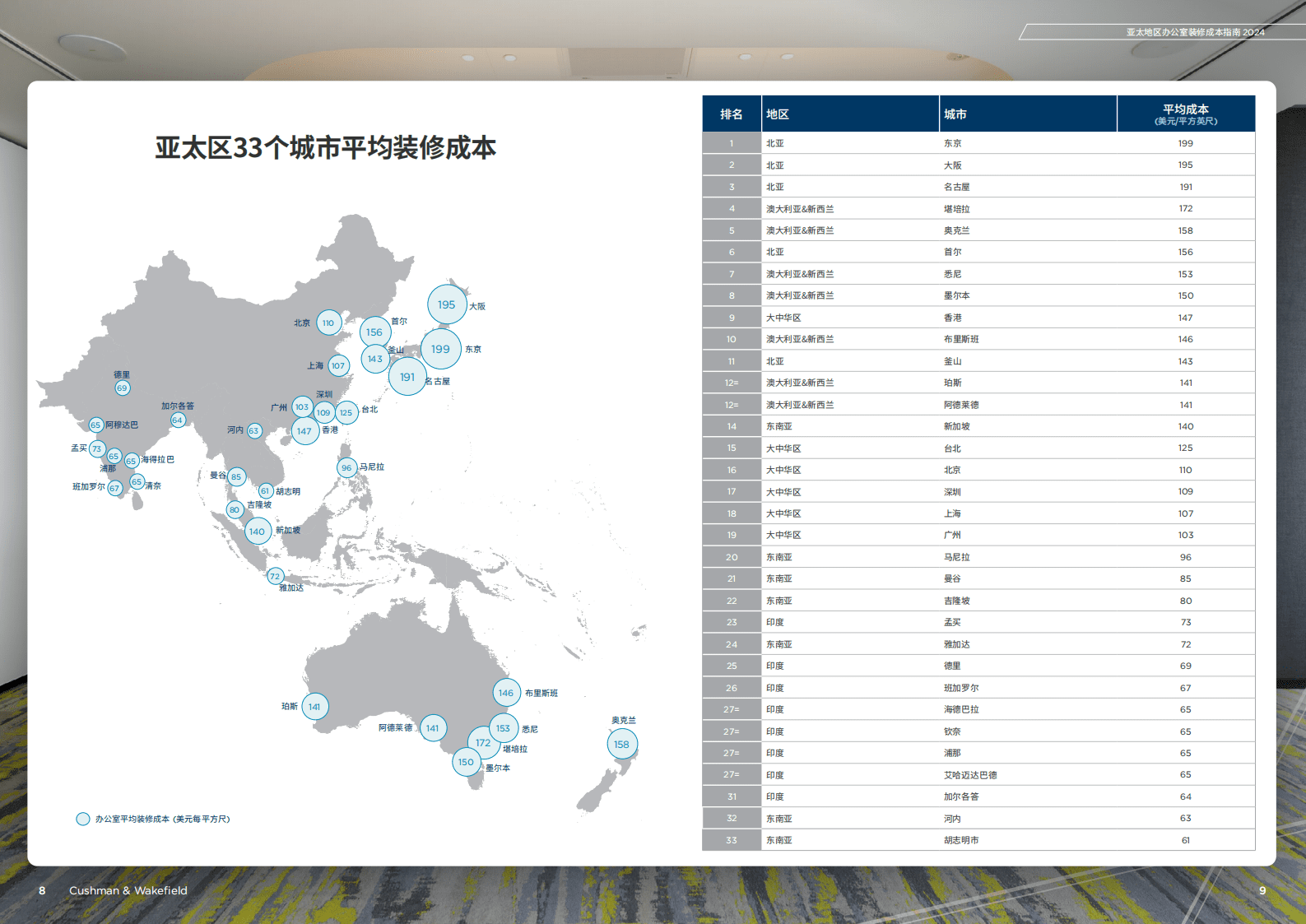Select the Osaka 195 map bubble

(x=447, y=304)
